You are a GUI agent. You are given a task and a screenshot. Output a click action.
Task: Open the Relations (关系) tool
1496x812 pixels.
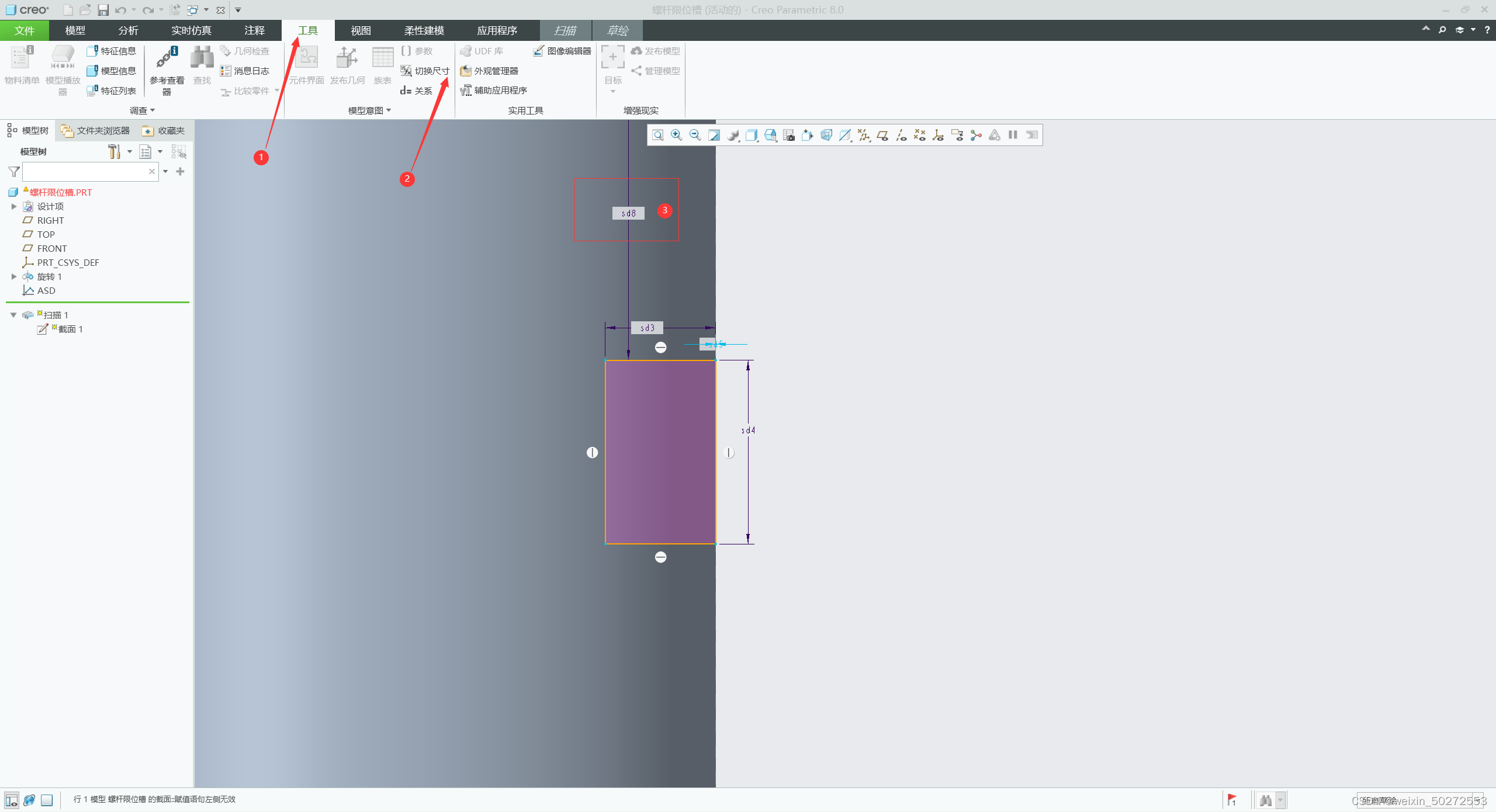[417, 91]
